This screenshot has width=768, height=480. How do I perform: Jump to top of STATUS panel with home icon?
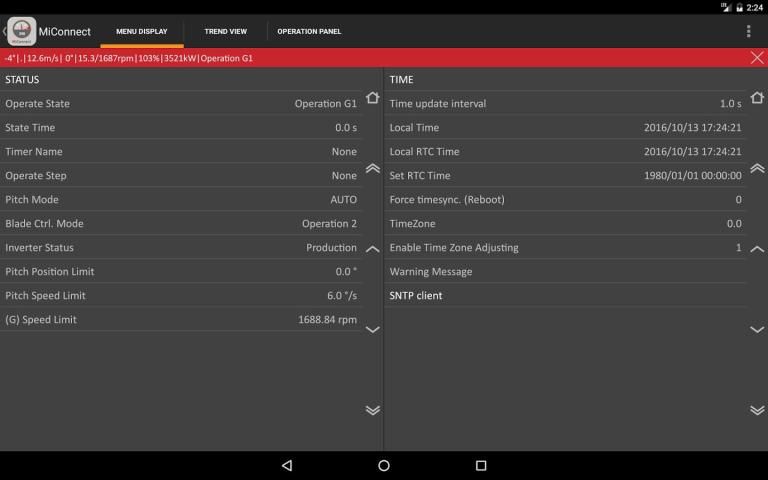372,98
